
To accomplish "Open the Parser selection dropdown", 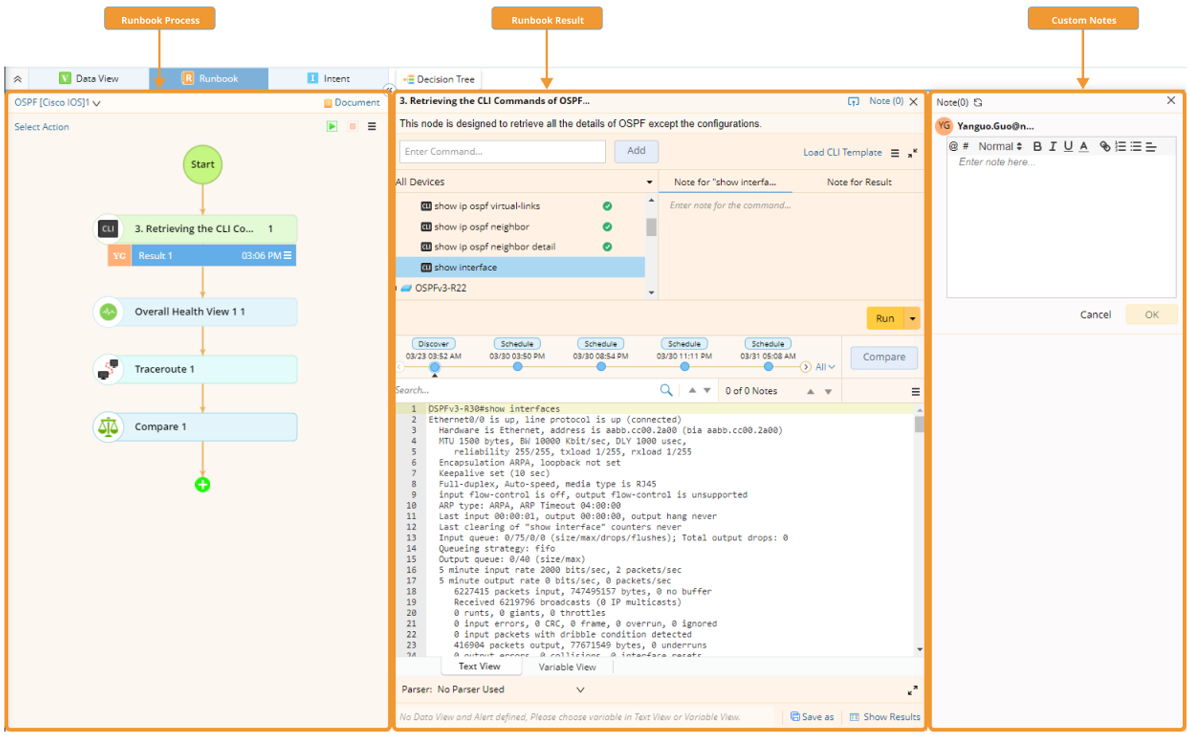I will [580, 690].
